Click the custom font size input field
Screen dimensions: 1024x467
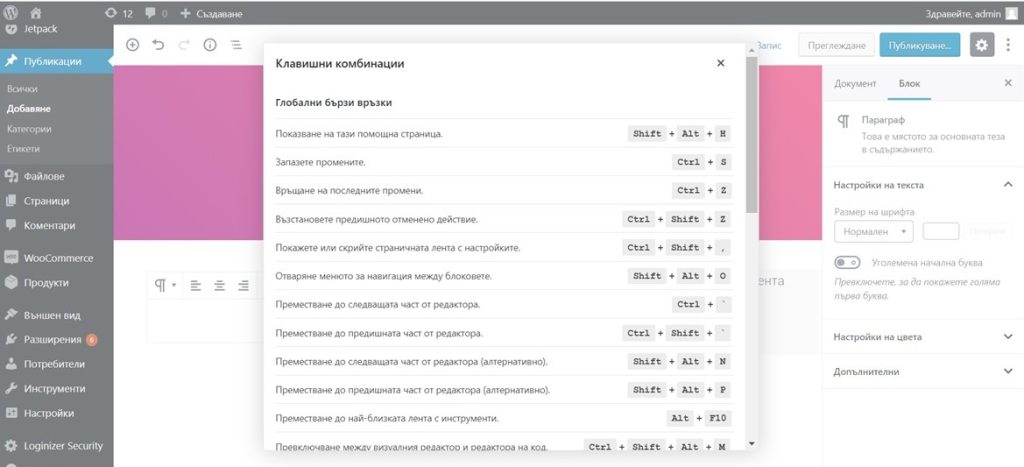(x=941, y=231)
